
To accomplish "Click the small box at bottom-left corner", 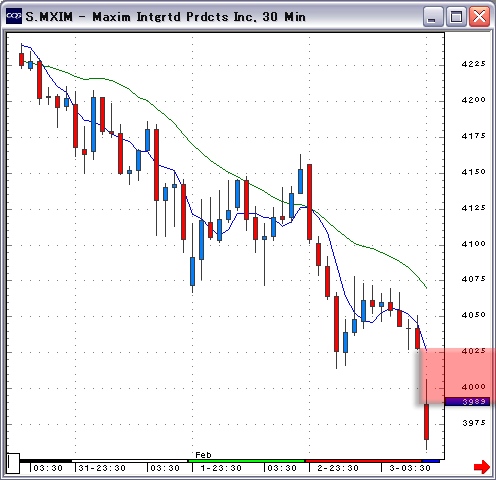I will 14,463.
